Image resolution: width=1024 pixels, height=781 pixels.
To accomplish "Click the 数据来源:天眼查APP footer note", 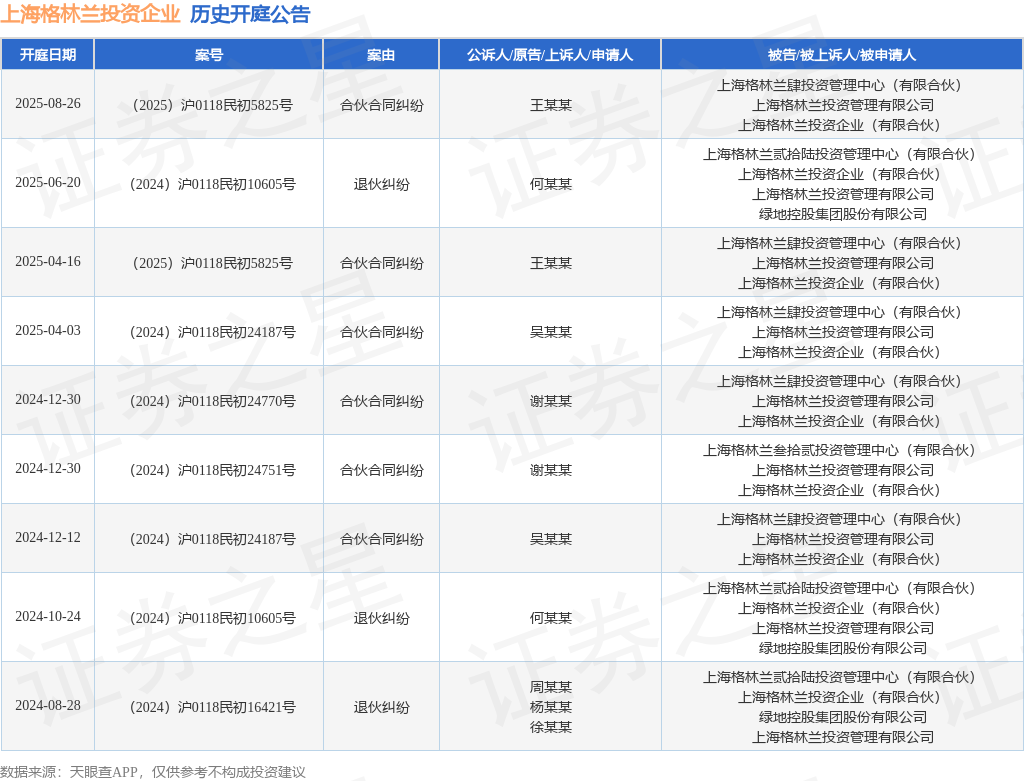I will 153,772.
